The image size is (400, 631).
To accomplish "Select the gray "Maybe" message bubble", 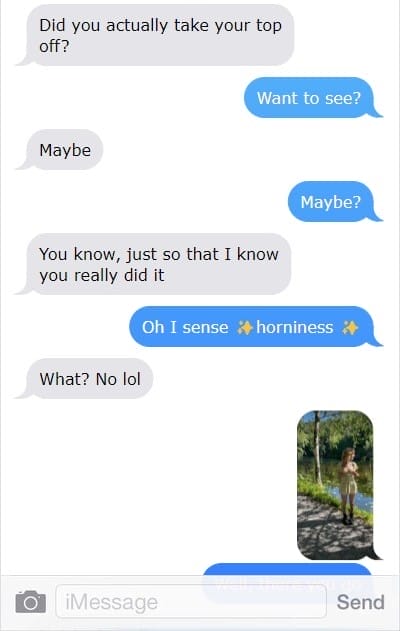I will [60, 150].
